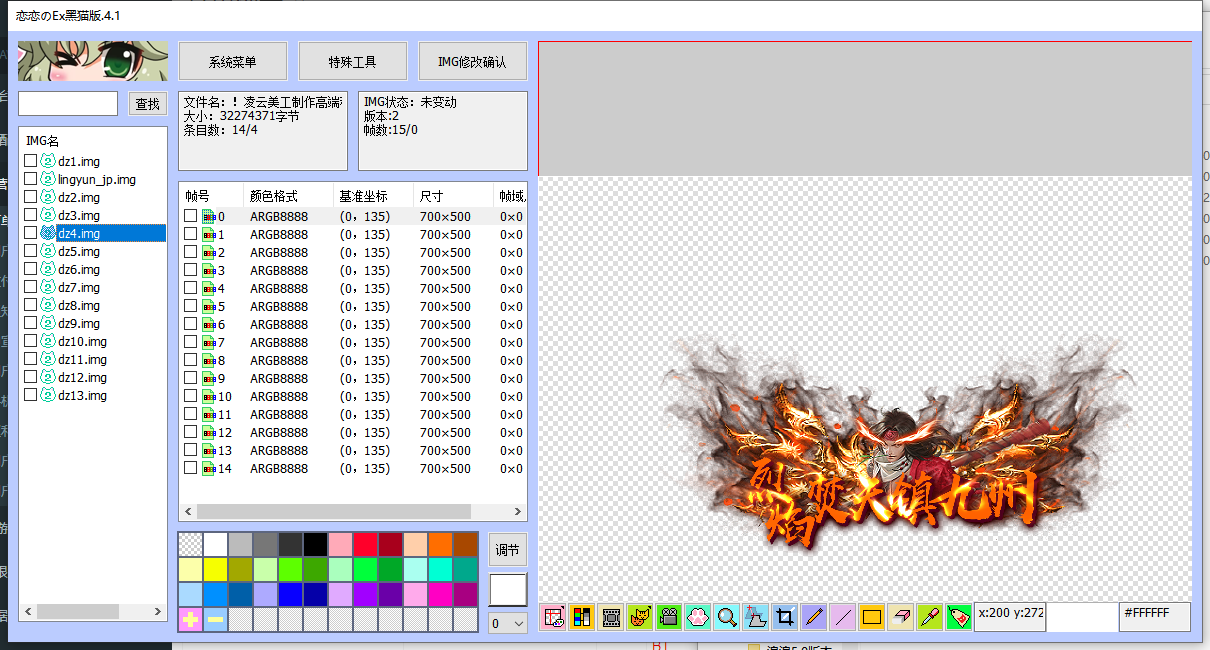
Task: Open the 0 dropdown below the palette
Action: coord(506,622)
